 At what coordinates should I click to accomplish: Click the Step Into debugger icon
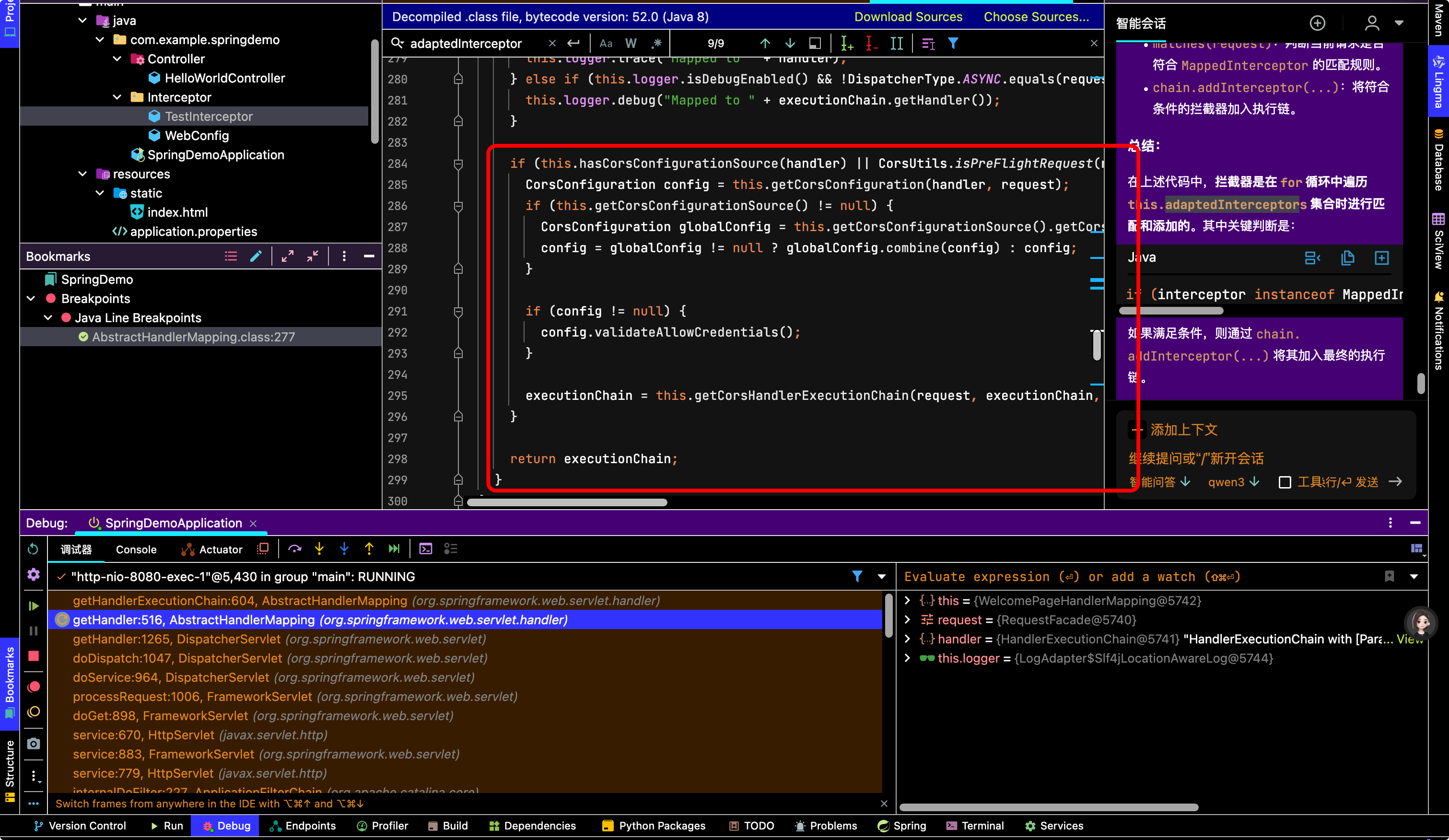[x=319, y=549]
